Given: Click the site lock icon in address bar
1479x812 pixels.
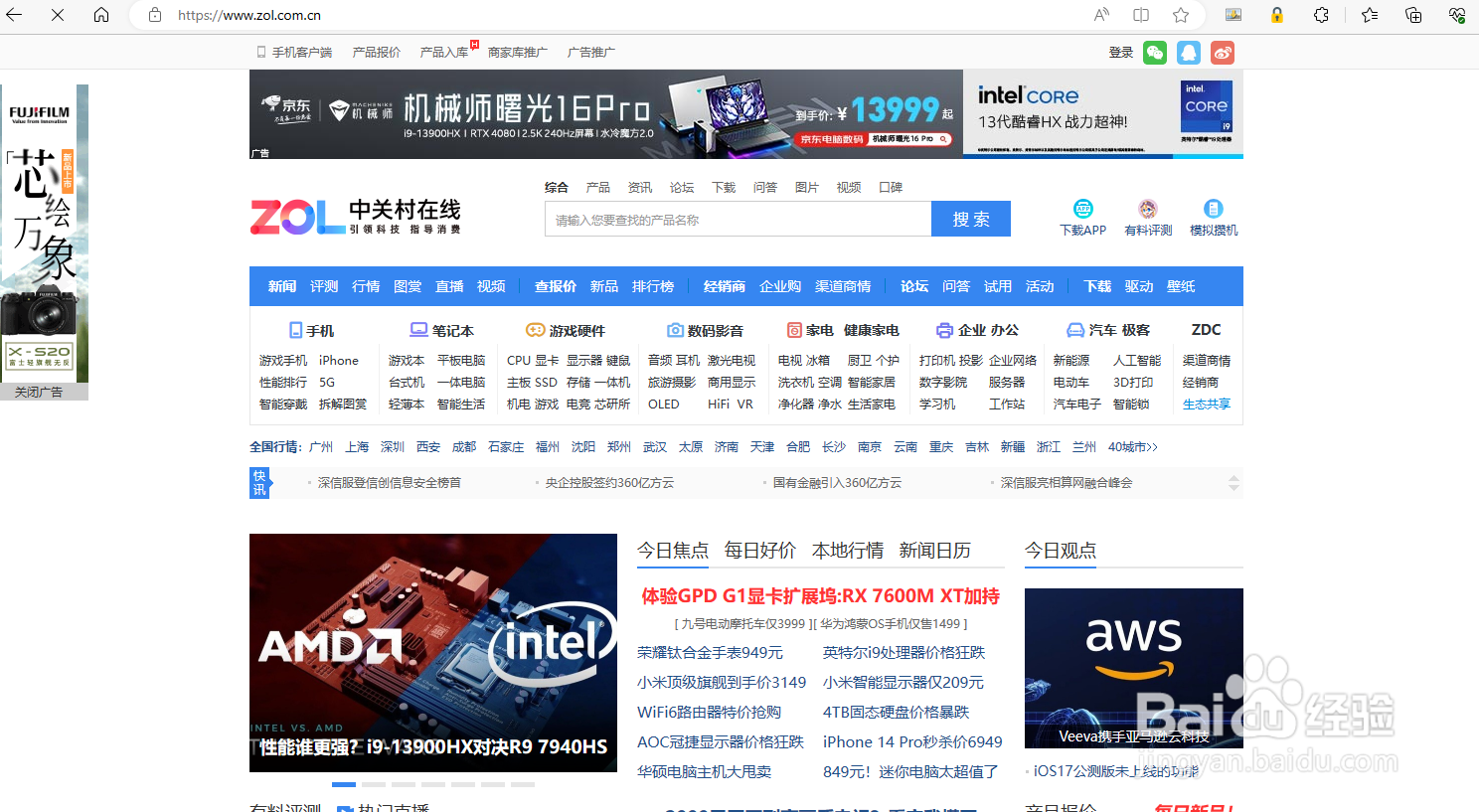Looking at the screenshot, I should click(x=154, y=15).
